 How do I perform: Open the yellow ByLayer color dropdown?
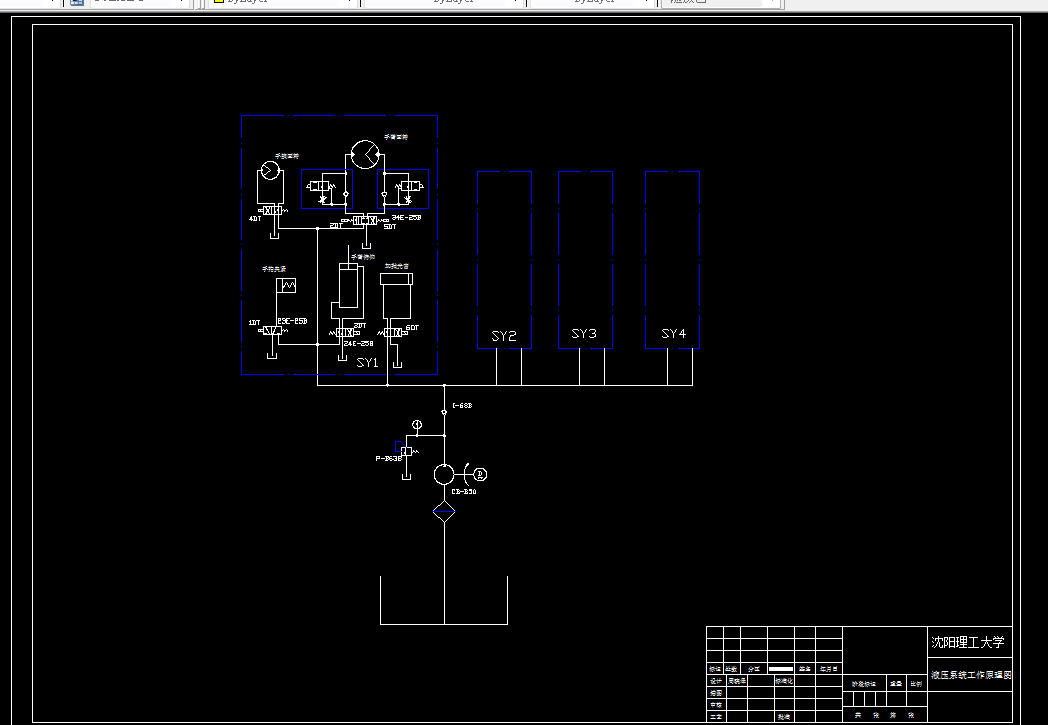coord(283,2)
